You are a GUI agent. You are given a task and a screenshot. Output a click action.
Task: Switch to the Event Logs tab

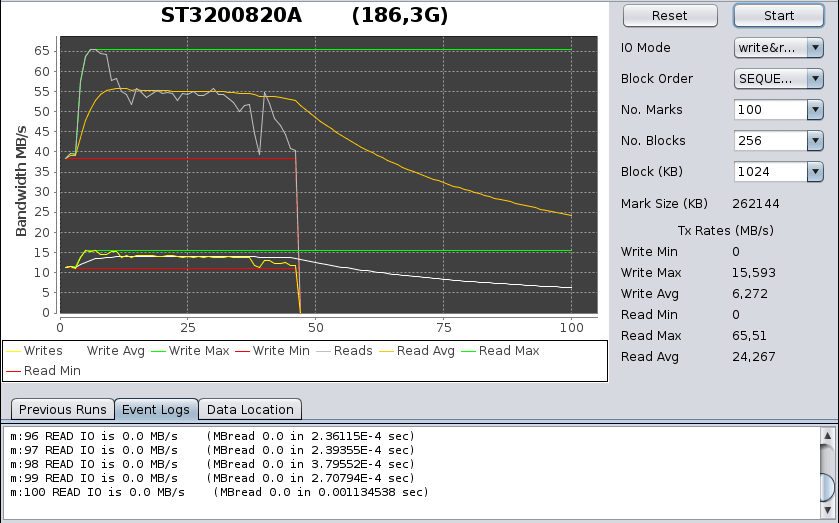click(156, 410)
